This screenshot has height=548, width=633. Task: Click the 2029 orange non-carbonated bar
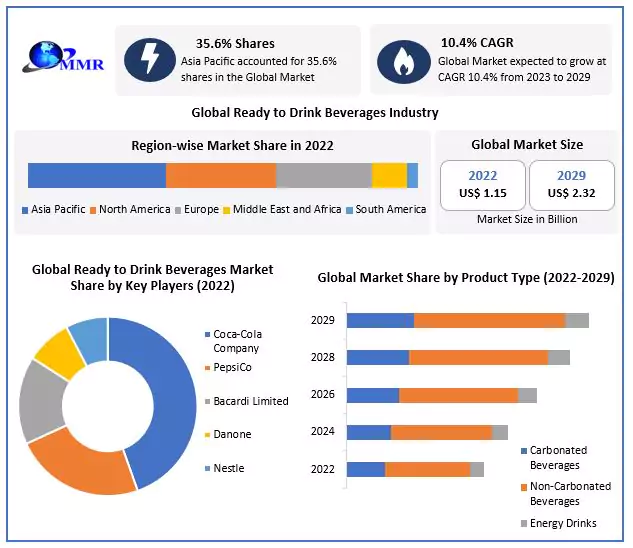489,320
